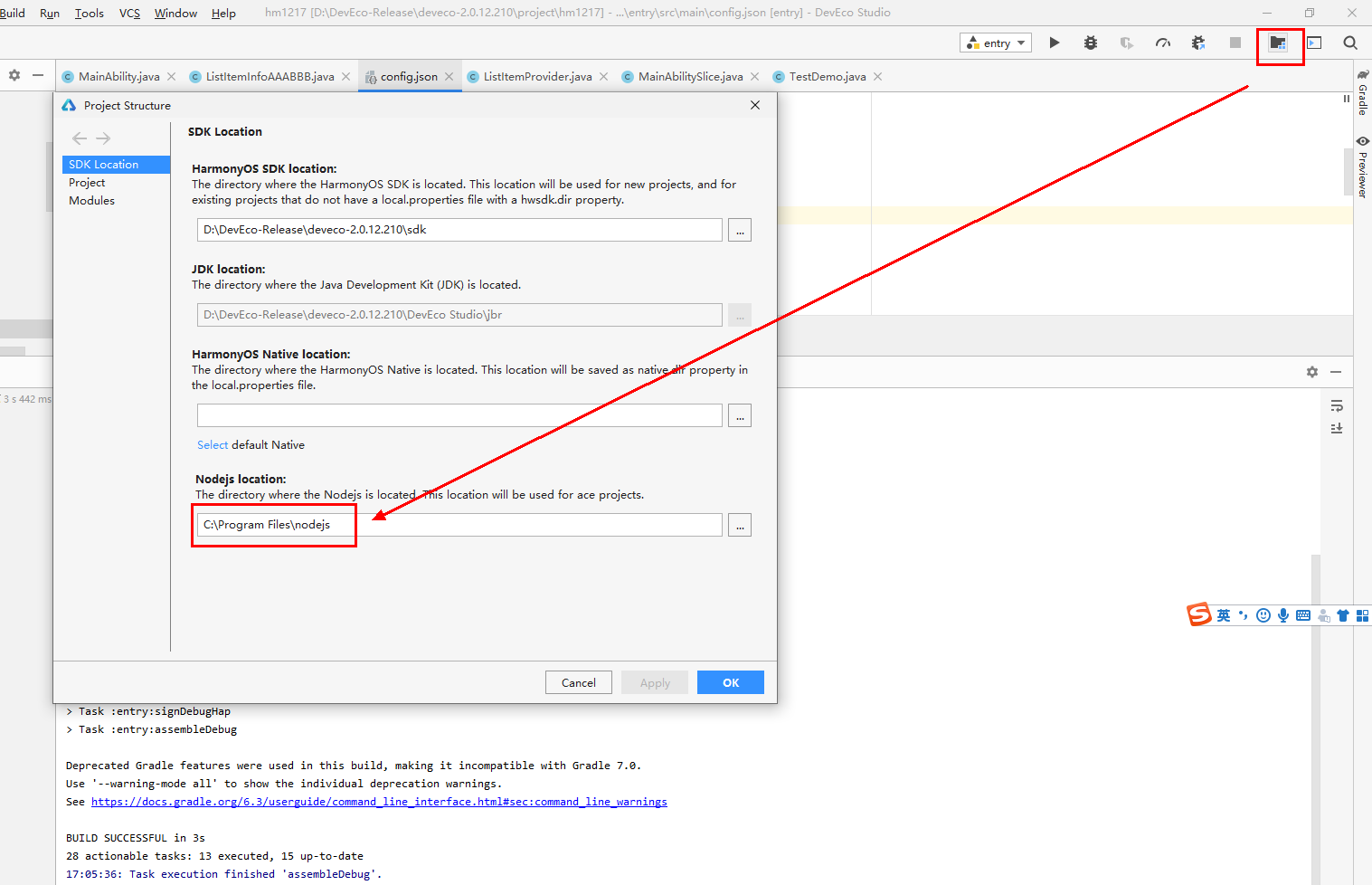This screenshot has width=1372, height=885.
Task: Toggle Sogou punctuation mode icon
Action: tap(1244, 615)
